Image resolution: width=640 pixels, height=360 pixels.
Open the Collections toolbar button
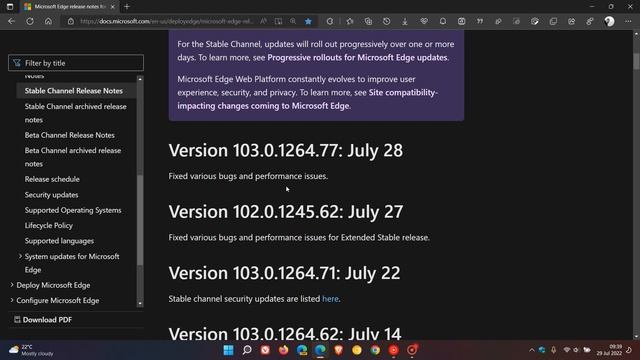click(x=368, y=21)
